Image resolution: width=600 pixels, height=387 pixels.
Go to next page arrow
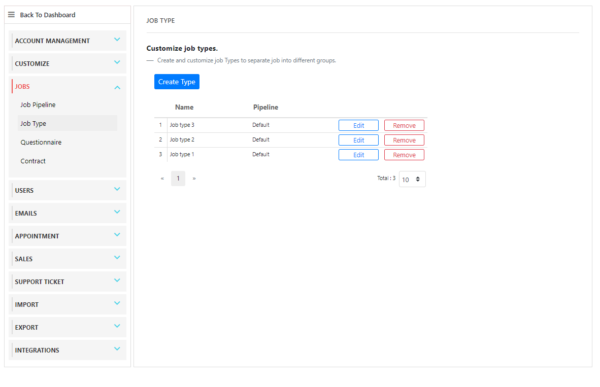click(194, 178)
